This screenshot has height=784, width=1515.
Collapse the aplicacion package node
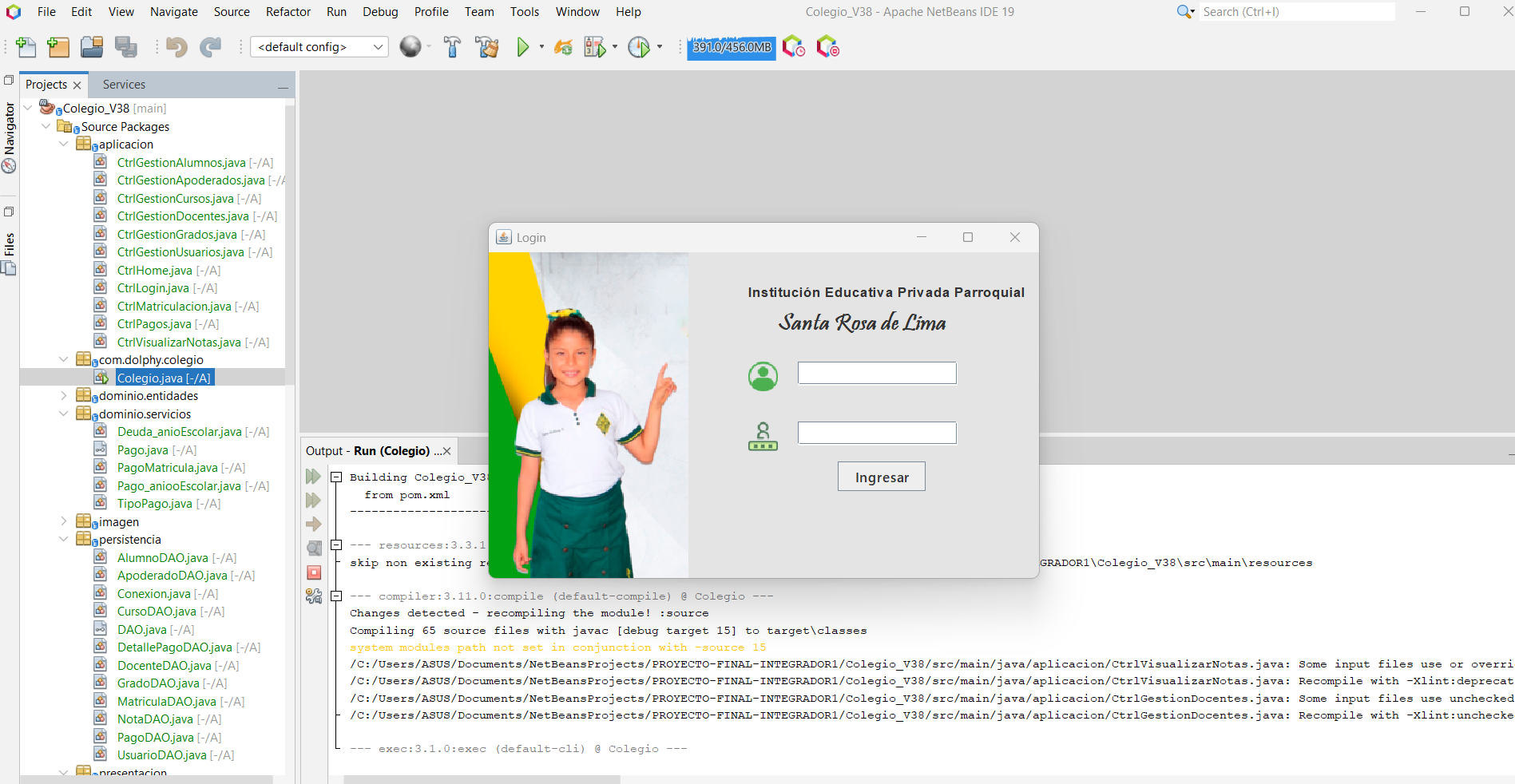coord(64,145)
